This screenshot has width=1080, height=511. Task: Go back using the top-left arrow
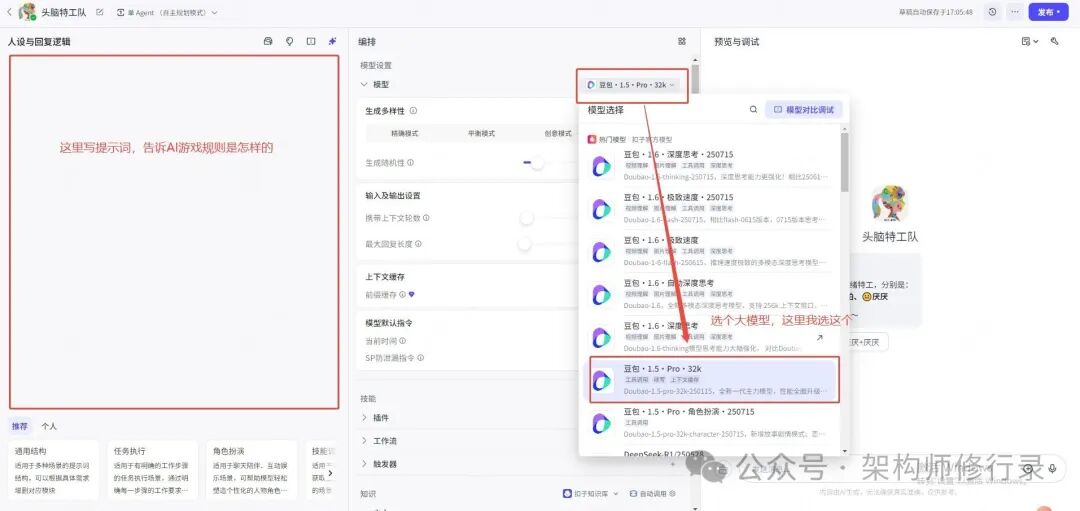point(9,12)
